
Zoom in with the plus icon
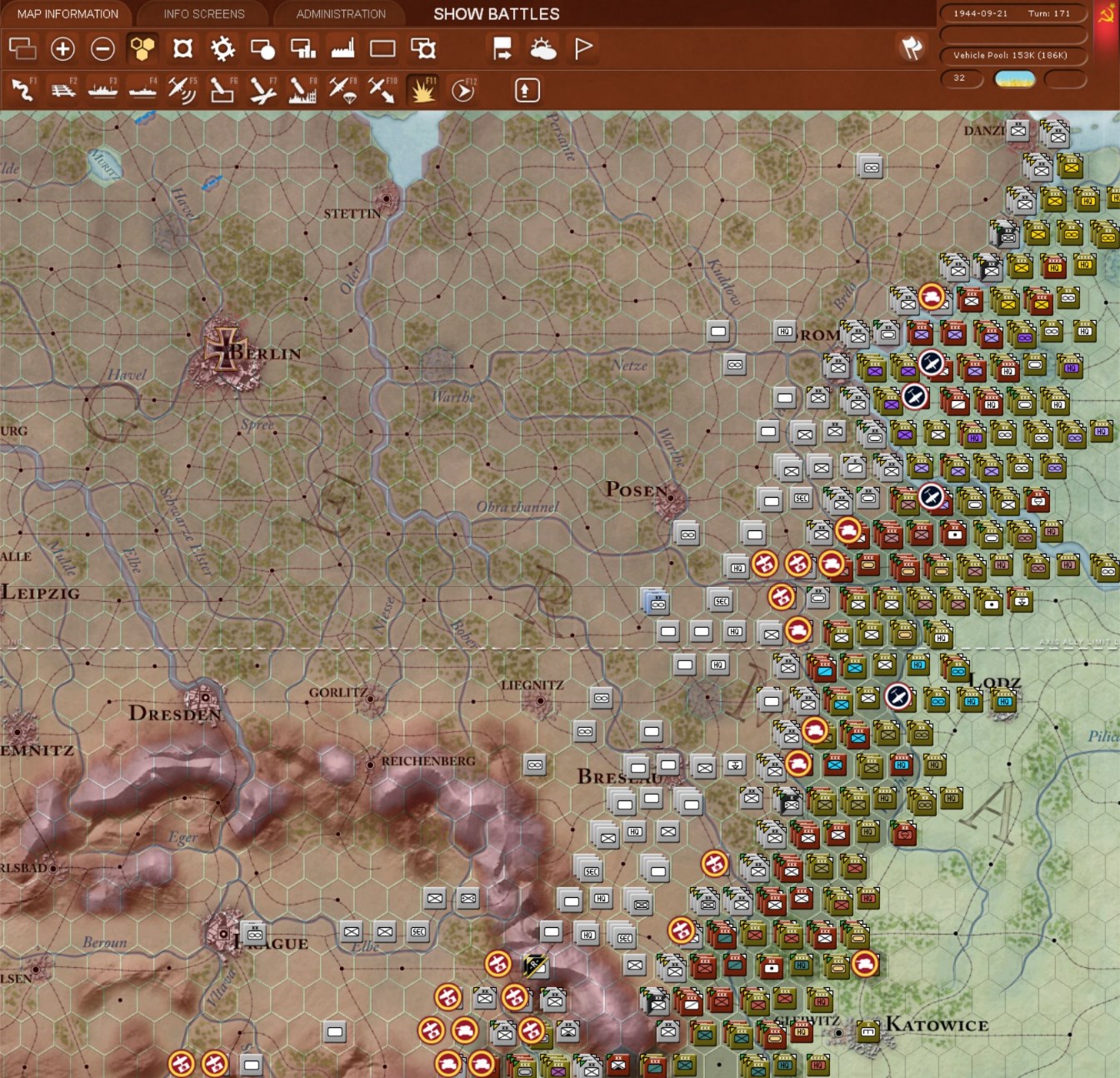(62, 49)
